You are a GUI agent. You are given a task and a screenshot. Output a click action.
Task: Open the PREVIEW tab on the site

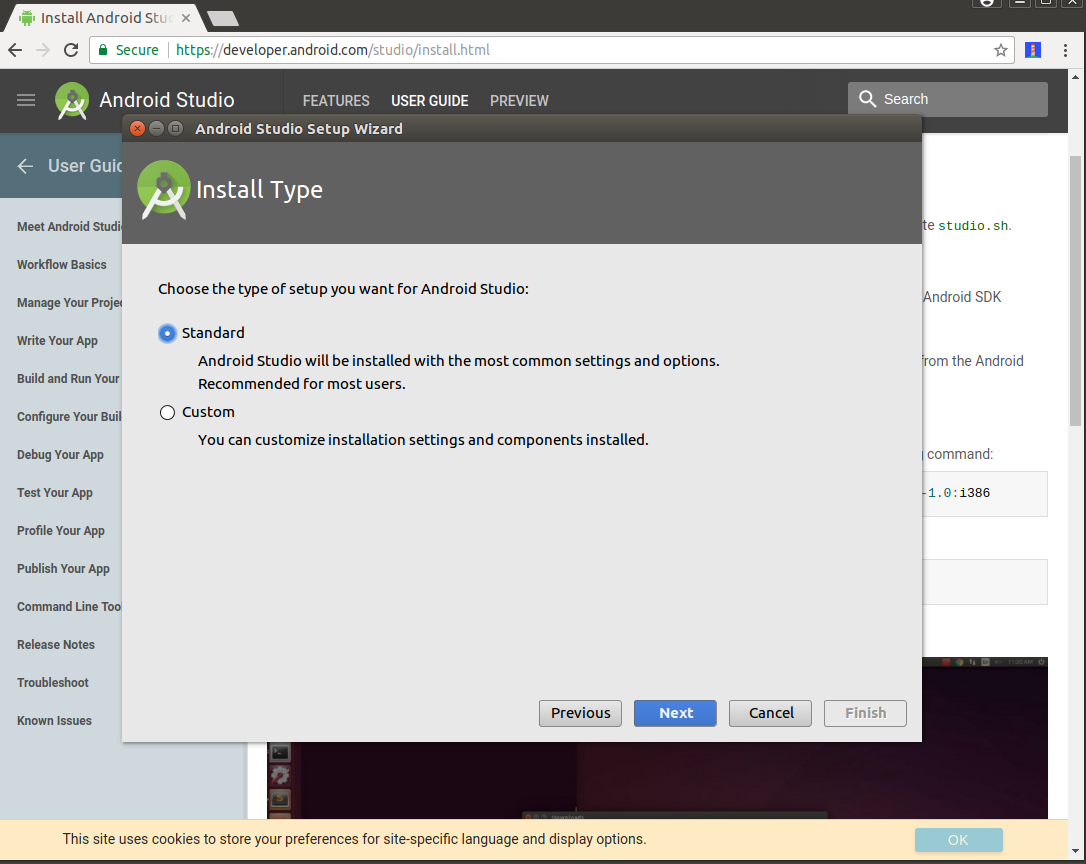point(519,101)
